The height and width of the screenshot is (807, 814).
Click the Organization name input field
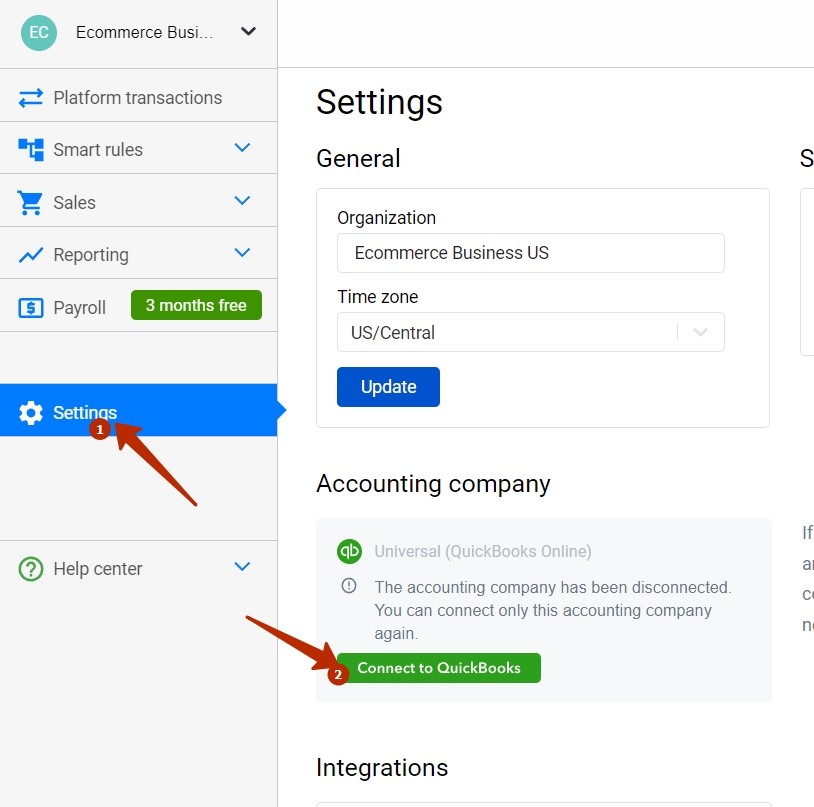pos(531,253)
